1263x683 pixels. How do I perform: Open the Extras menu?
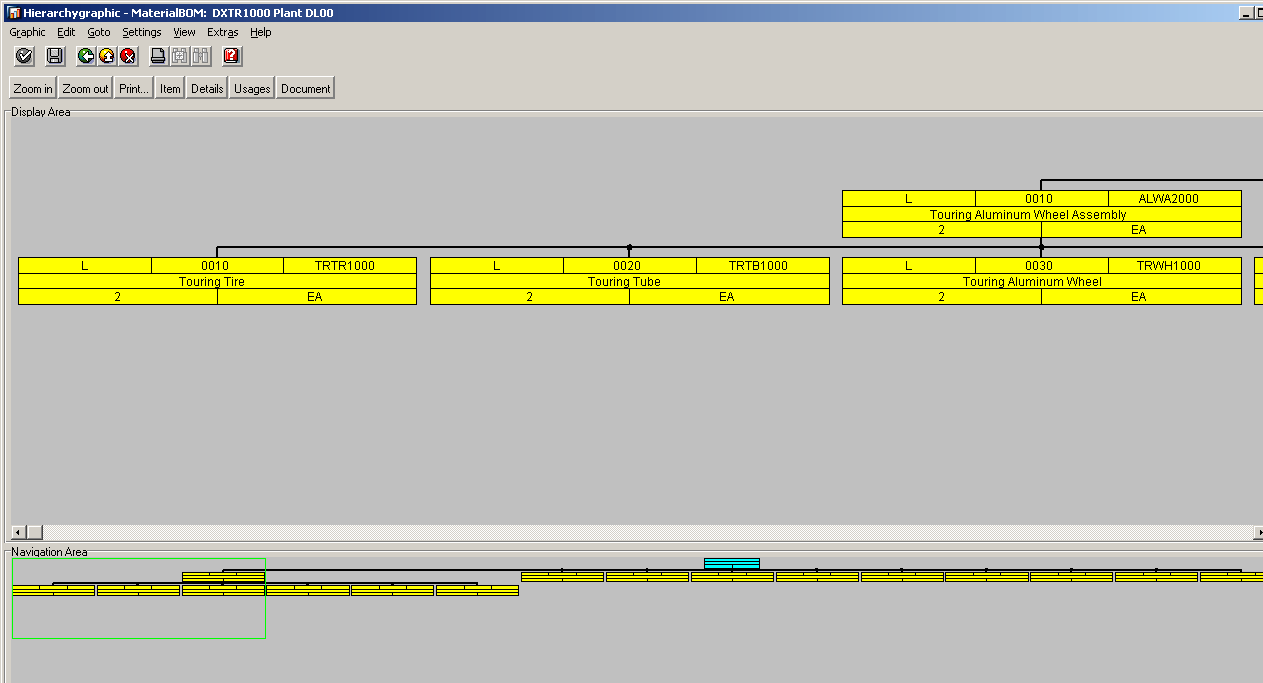coord(223,32)
